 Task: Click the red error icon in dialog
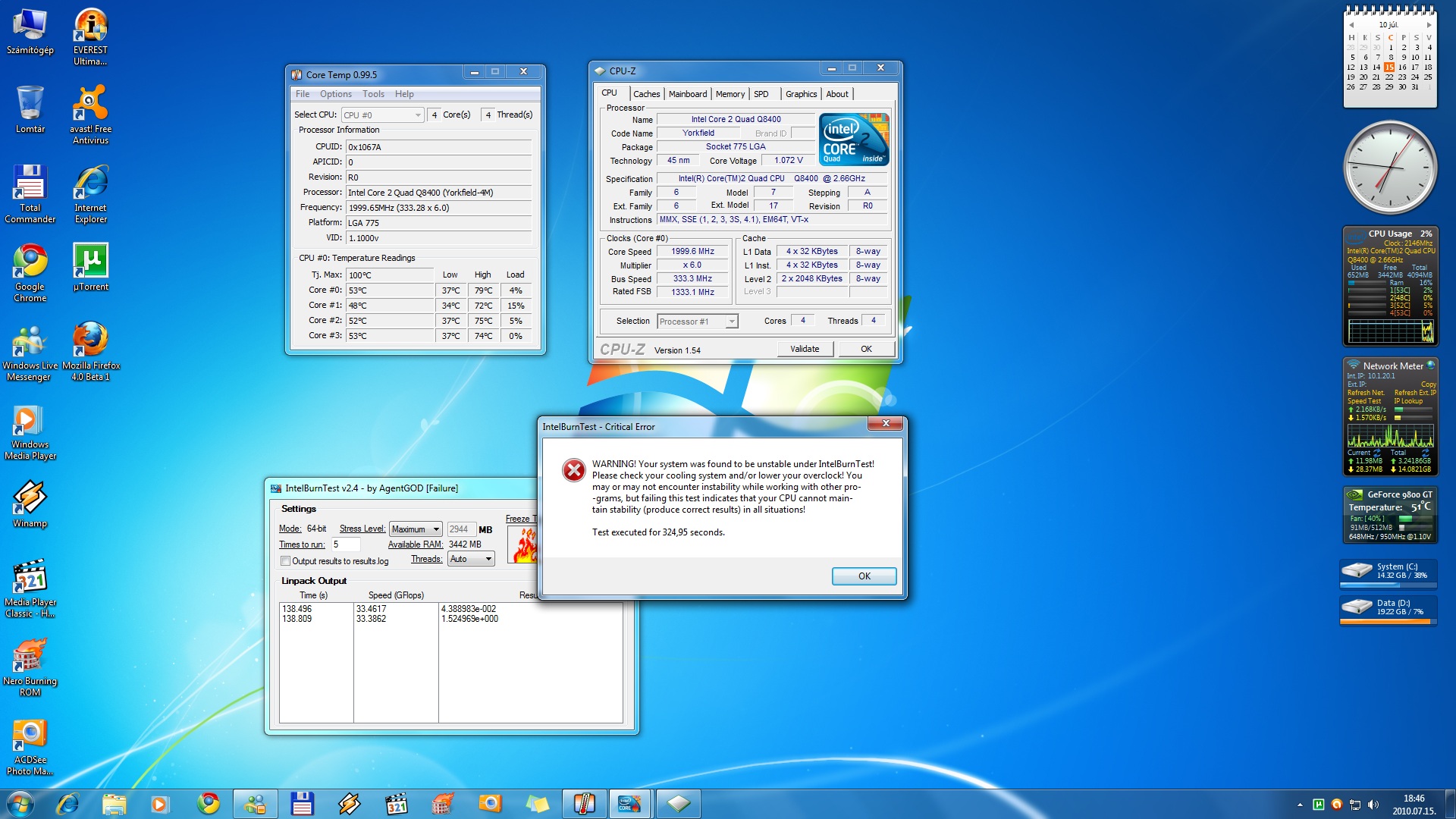(x=574, y=470)
